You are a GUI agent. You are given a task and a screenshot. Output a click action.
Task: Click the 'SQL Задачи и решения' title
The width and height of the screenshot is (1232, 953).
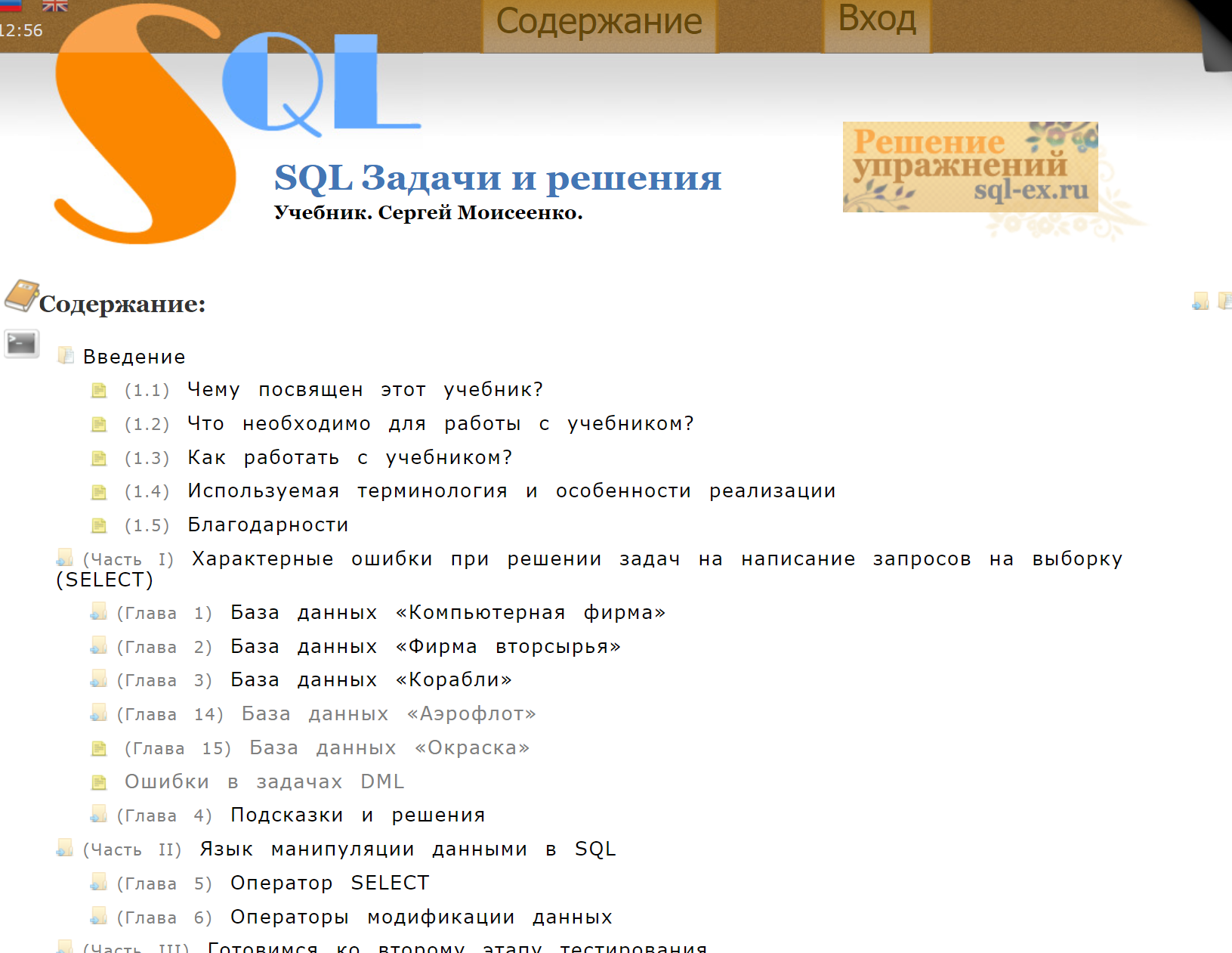[498, 178]
